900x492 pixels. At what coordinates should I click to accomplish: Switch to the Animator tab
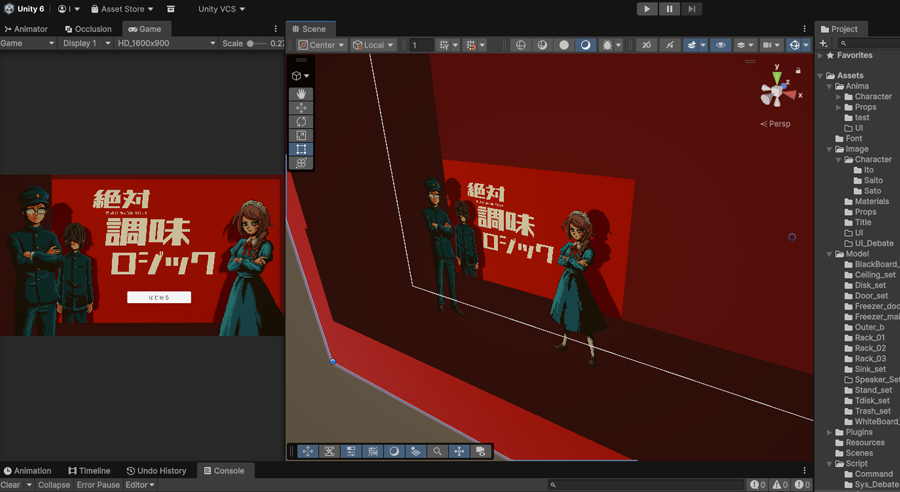[x=26, y=29]
